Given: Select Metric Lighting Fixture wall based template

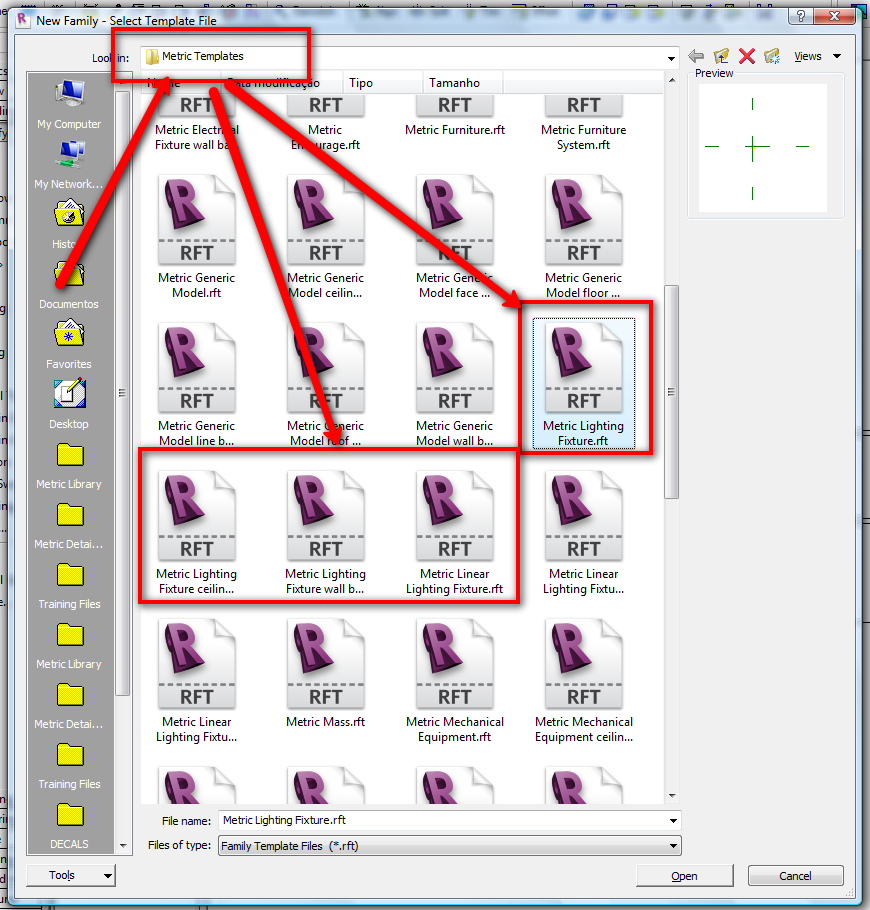Looking at the screenshot, I should click(325, 534).
